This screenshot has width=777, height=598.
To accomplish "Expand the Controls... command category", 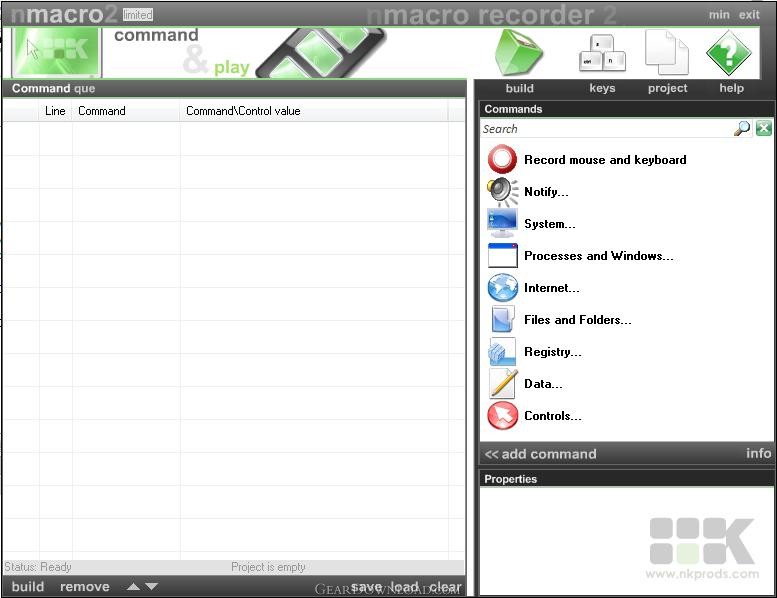I will [x=553, y=416].
